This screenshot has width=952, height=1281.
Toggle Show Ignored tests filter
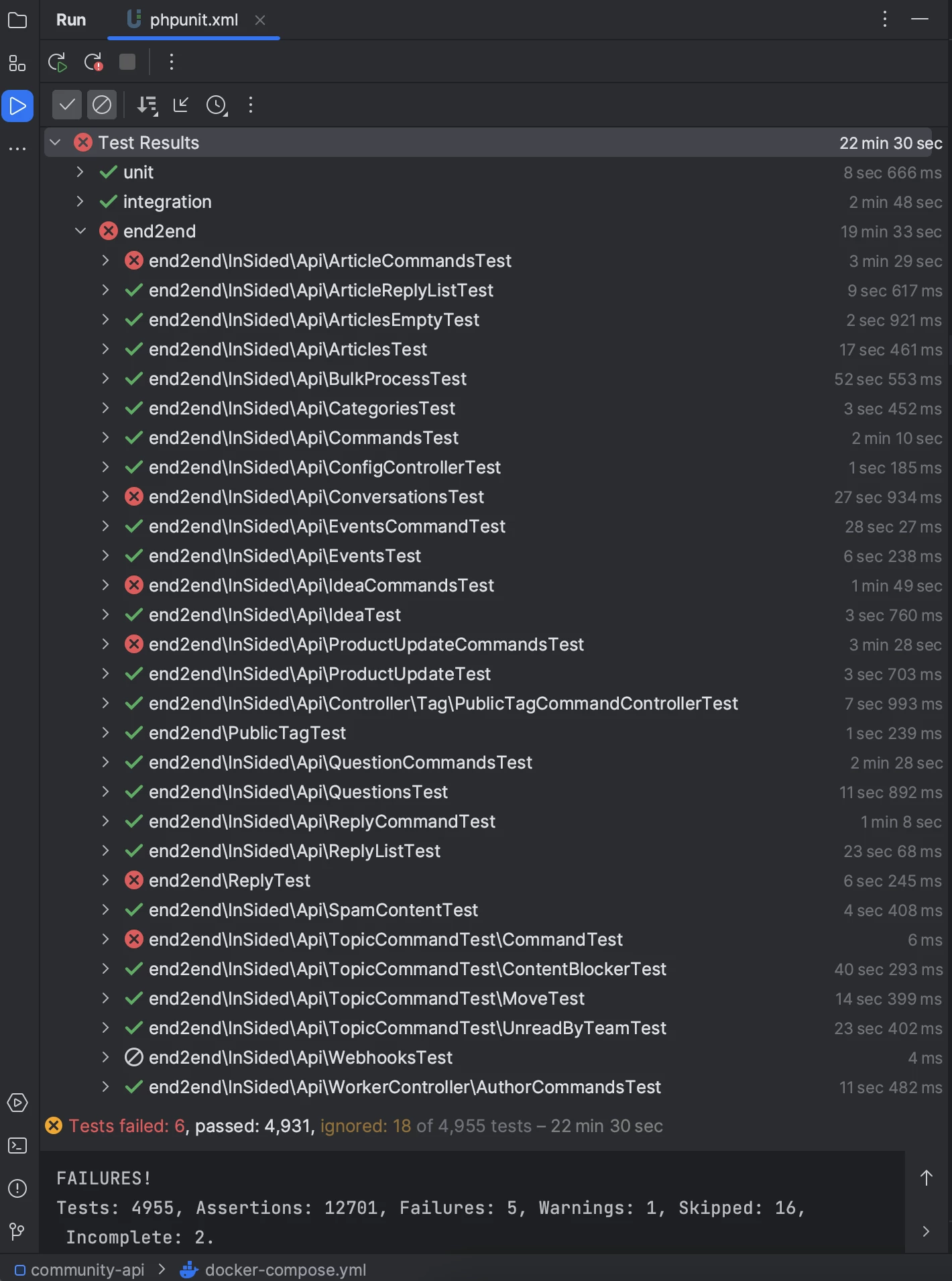click(102, 105)
